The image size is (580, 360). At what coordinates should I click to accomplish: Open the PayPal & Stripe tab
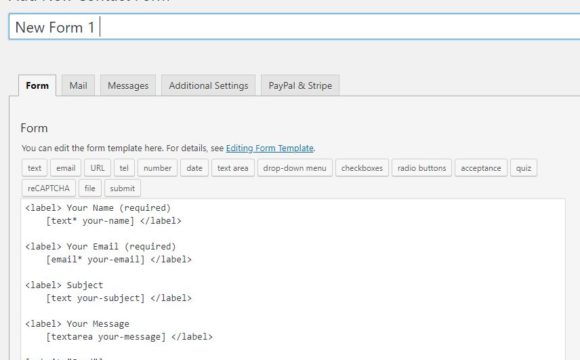(x=300, y=85)
